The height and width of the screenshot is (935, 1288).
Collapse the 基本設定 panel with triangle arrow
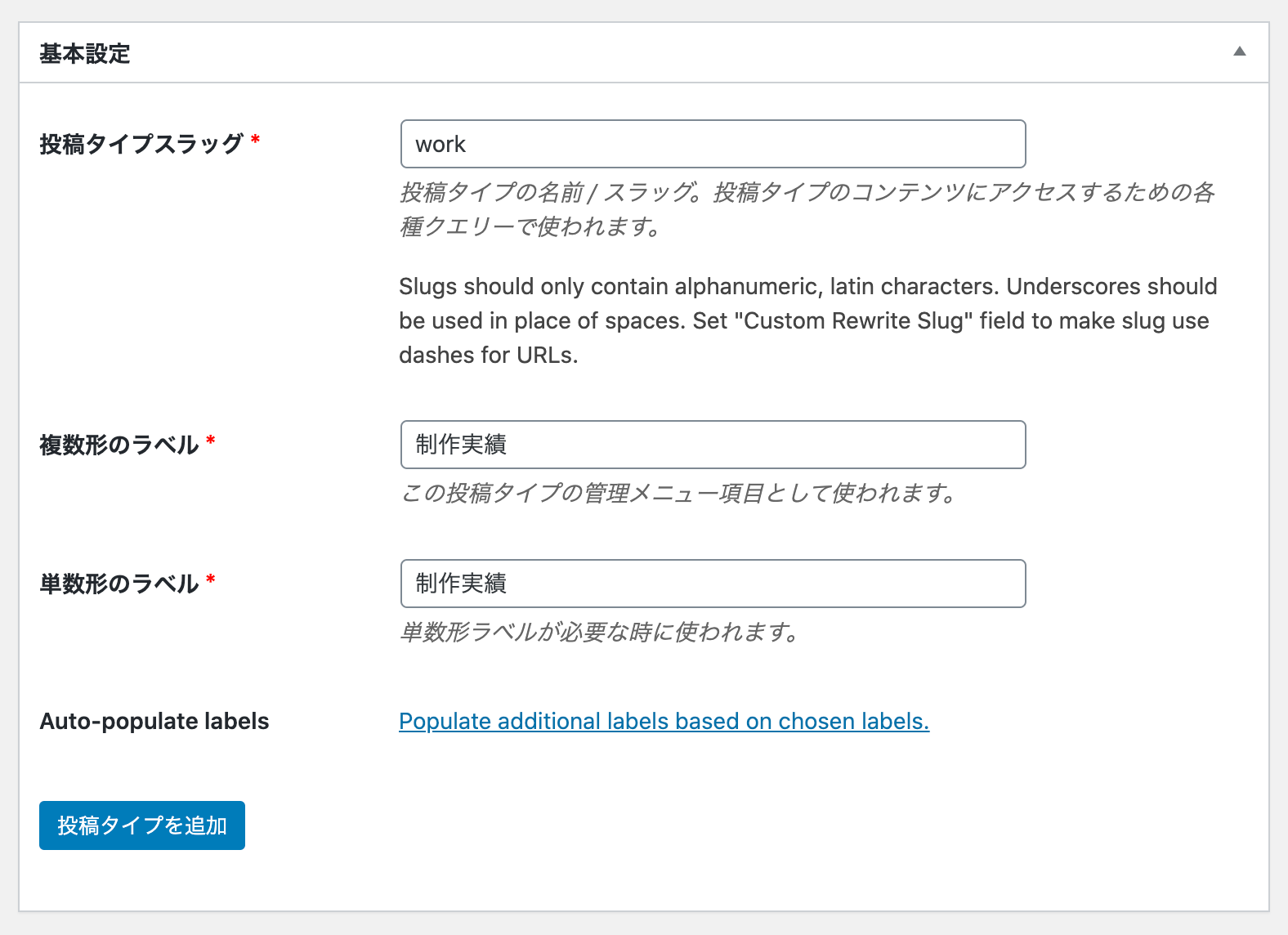(x=1239, y=51)
